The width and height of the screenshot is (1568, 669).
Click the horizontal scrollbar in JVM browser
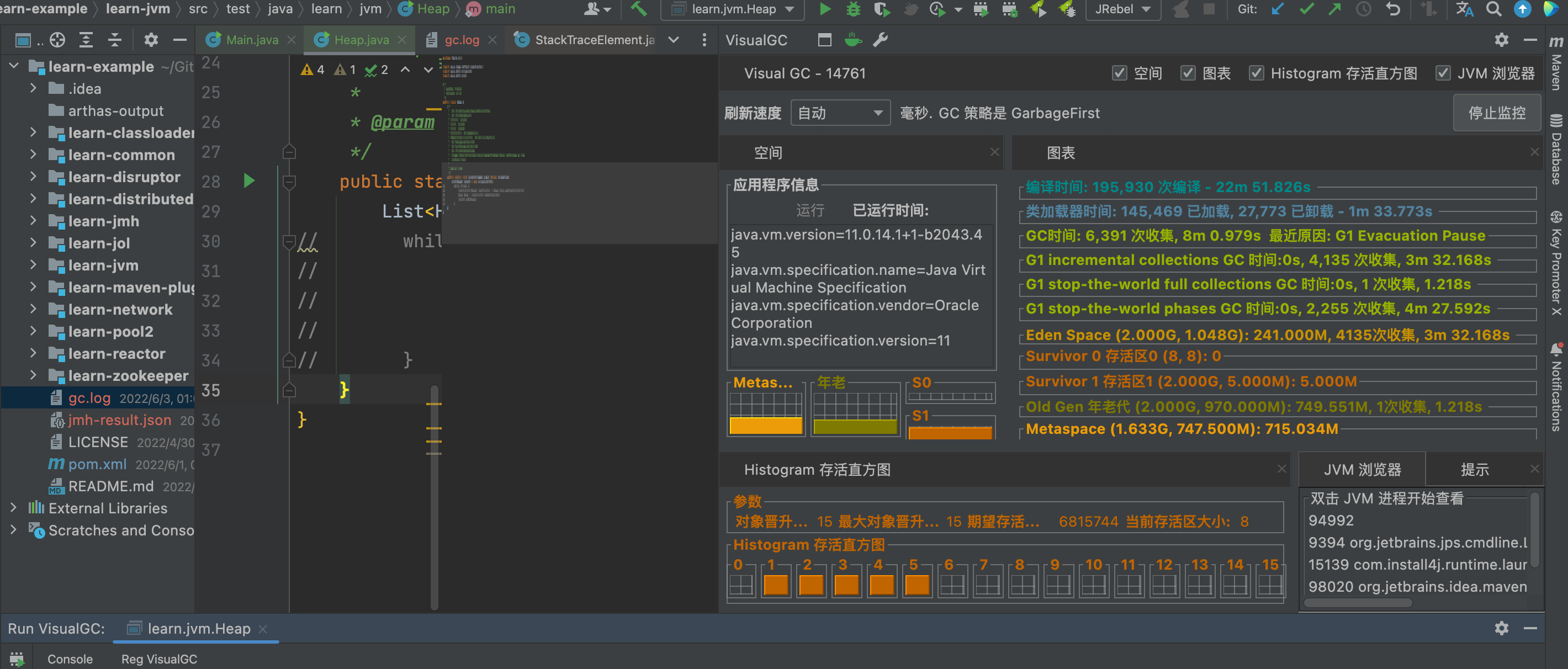point(1358,603)
